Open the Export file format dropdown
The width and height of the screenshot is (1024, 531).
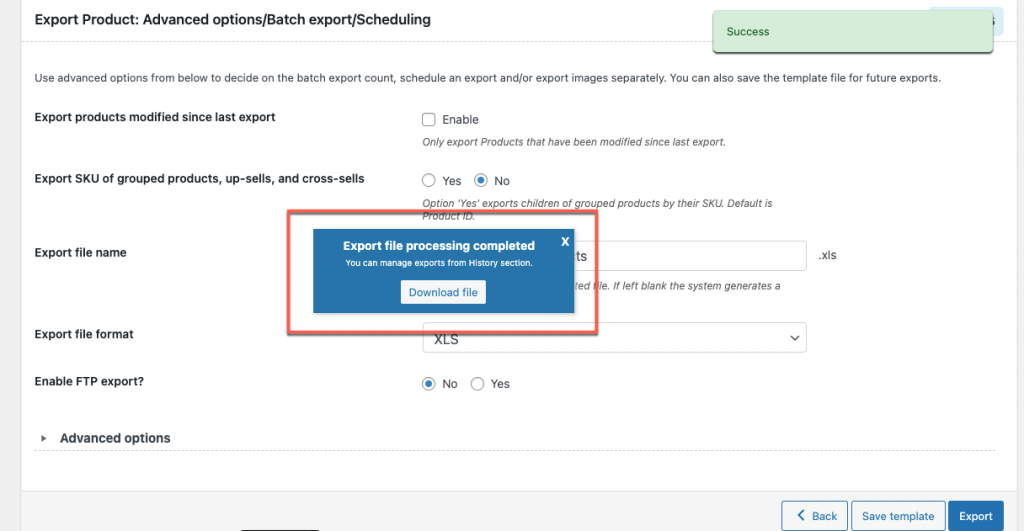(x=614, y=338)
